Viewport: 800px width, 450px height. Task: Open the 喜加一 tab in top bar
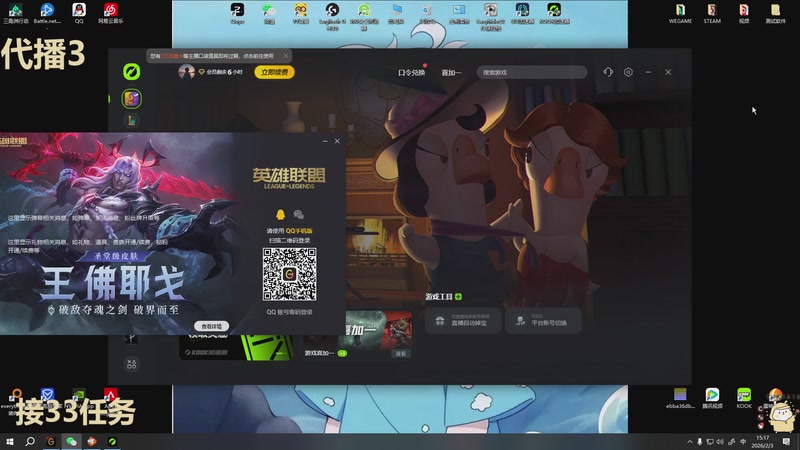pyautogui.click(x=451, y=72)
